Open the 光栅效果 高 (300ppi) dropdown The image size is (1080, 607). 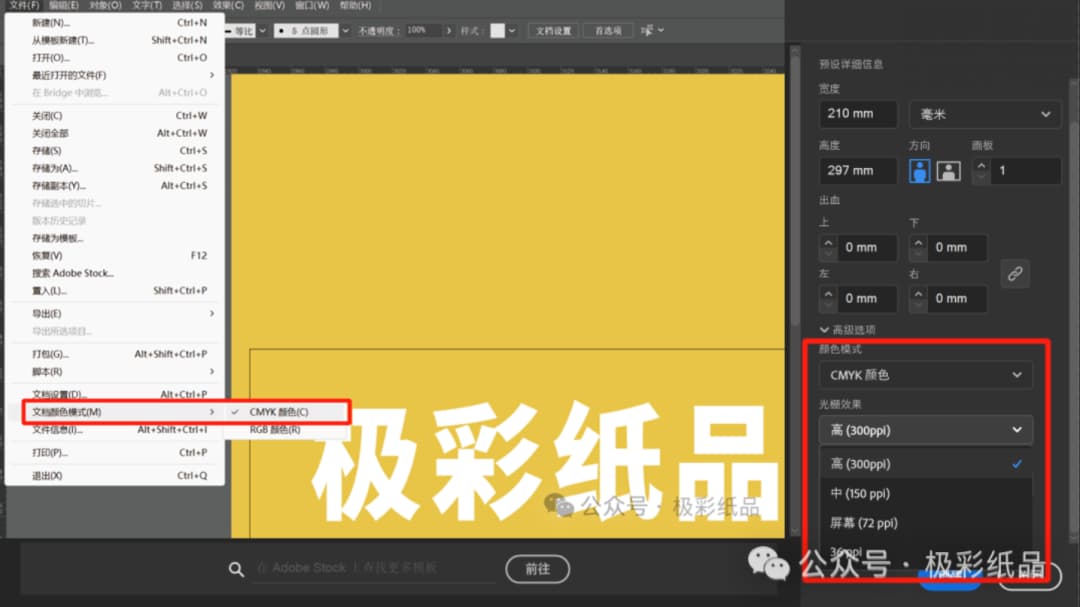[x=925, y=430]
